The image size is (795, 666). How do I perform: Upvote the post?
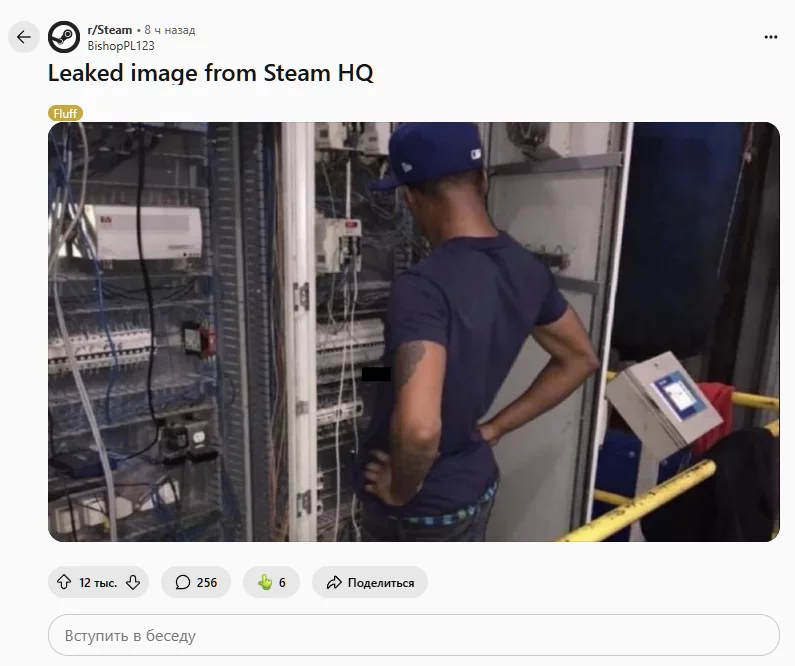pyautogui.click(x=64, y=582)
